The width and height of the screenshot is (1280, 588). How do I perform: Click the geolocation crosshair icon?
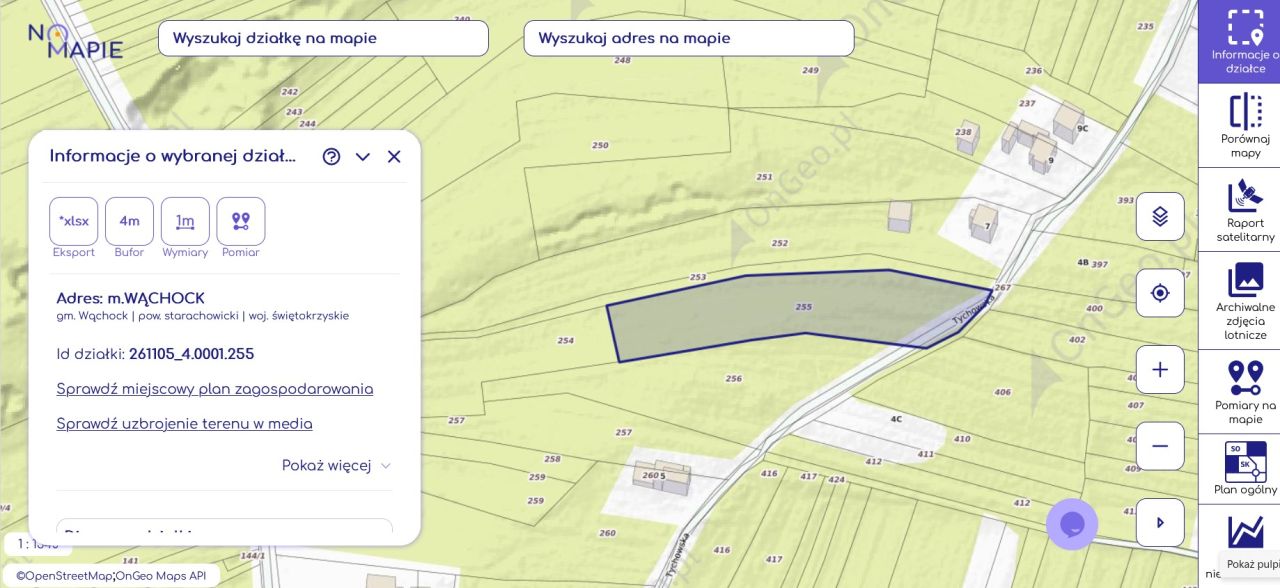tap(1159, 292)
